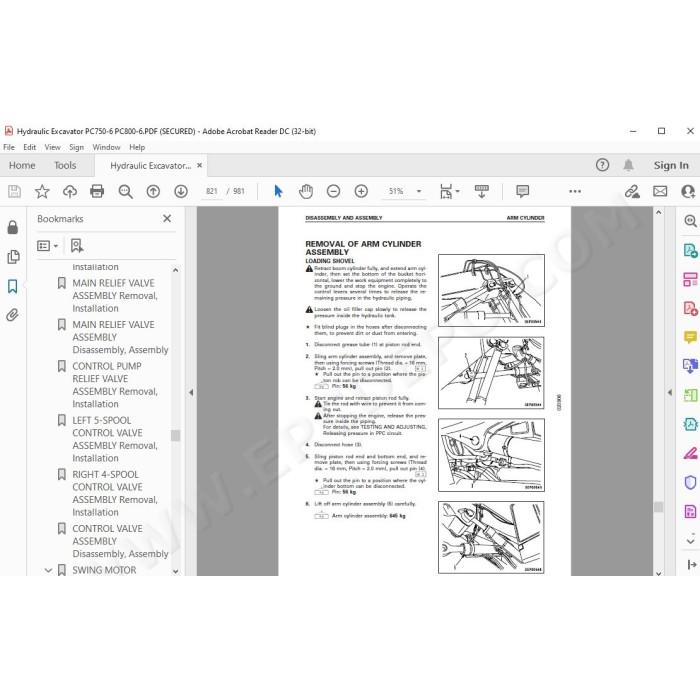Open Export PDF tool in right pane

pyautogui.click(x=690, y=250)
